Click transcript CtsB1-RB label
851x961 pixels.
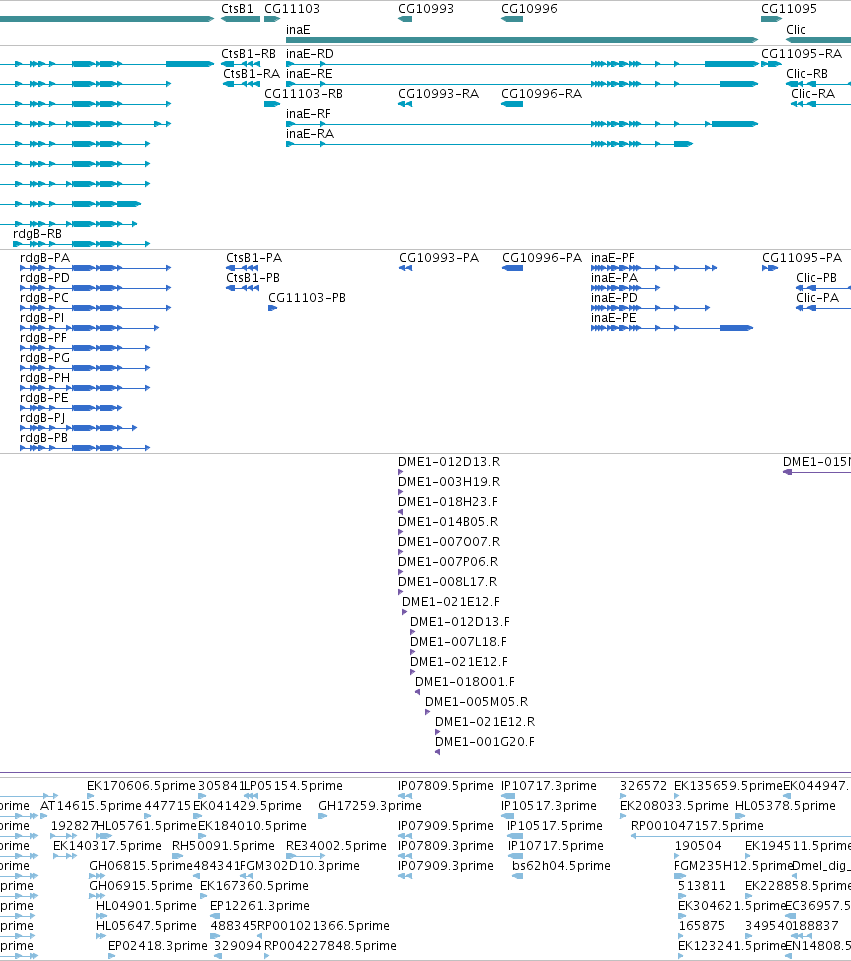pos(248,54)
